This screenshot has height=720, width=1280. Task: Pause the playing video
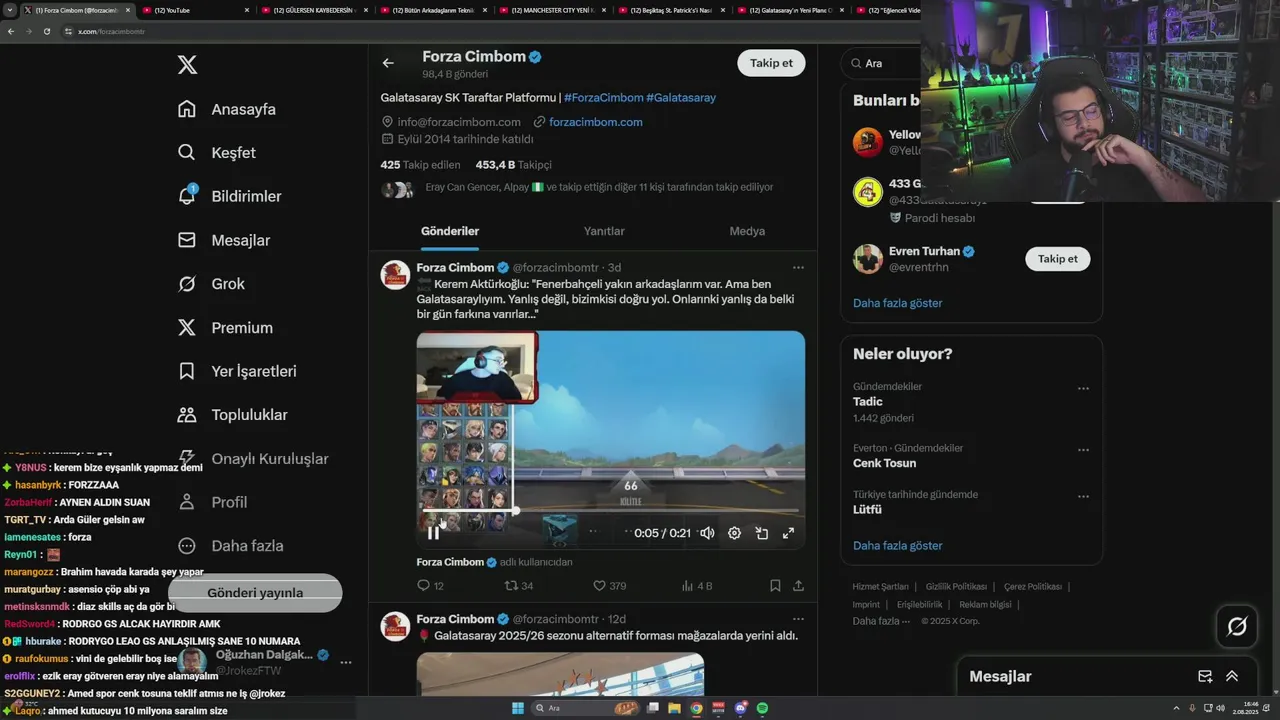(433, 533)
